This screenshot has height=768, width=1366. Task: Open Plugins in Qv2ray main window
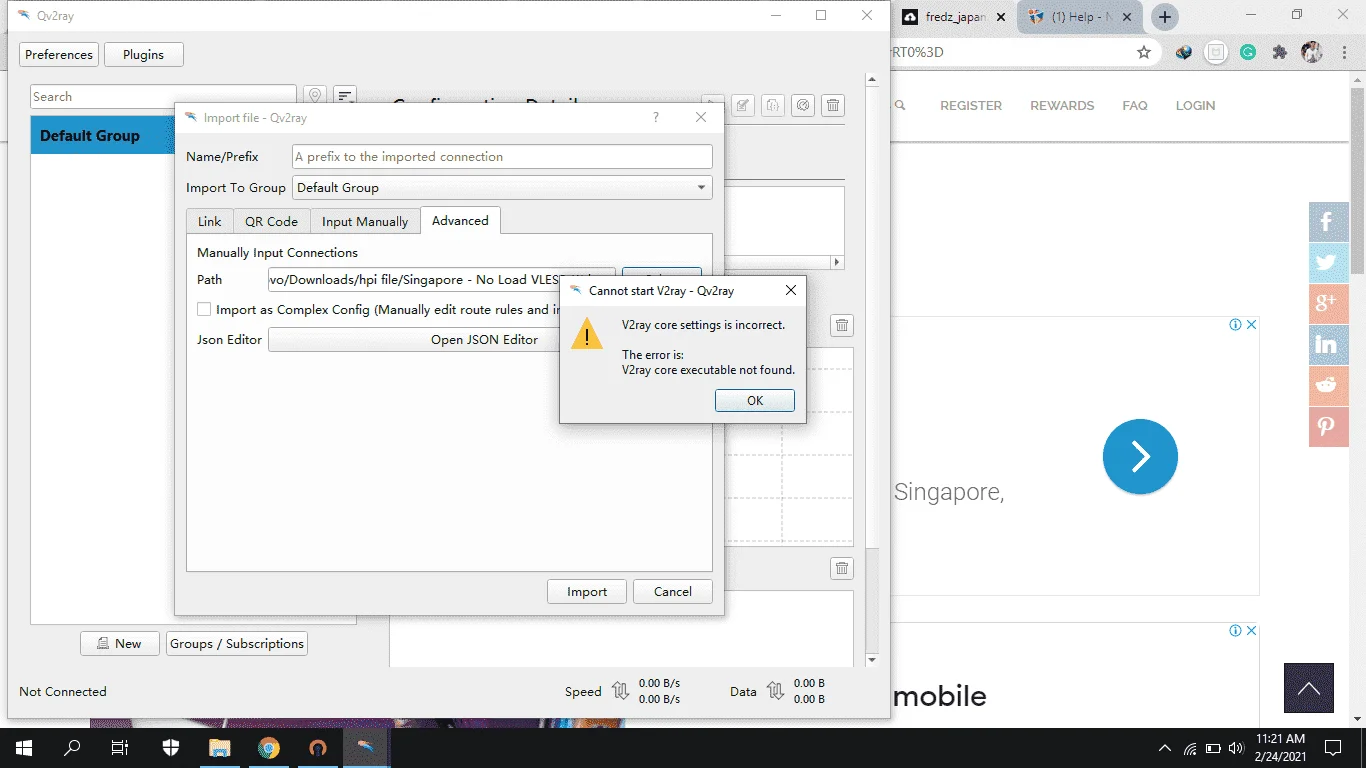tap(143, 54)
